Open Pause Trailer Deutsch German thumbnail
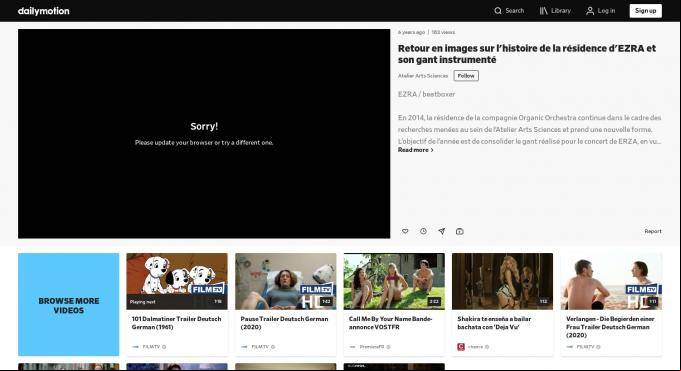 pos(286,282)
